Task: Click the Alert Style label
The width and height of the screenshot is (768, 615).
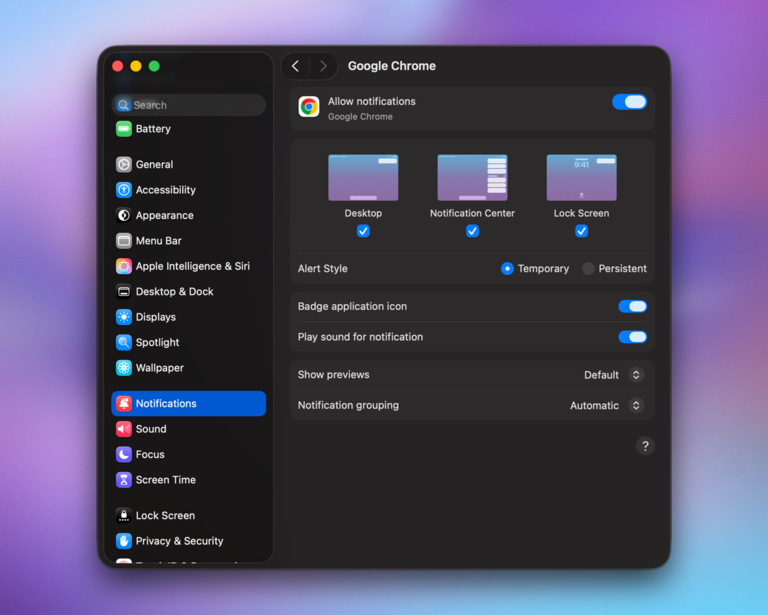Action: point(323,269)
